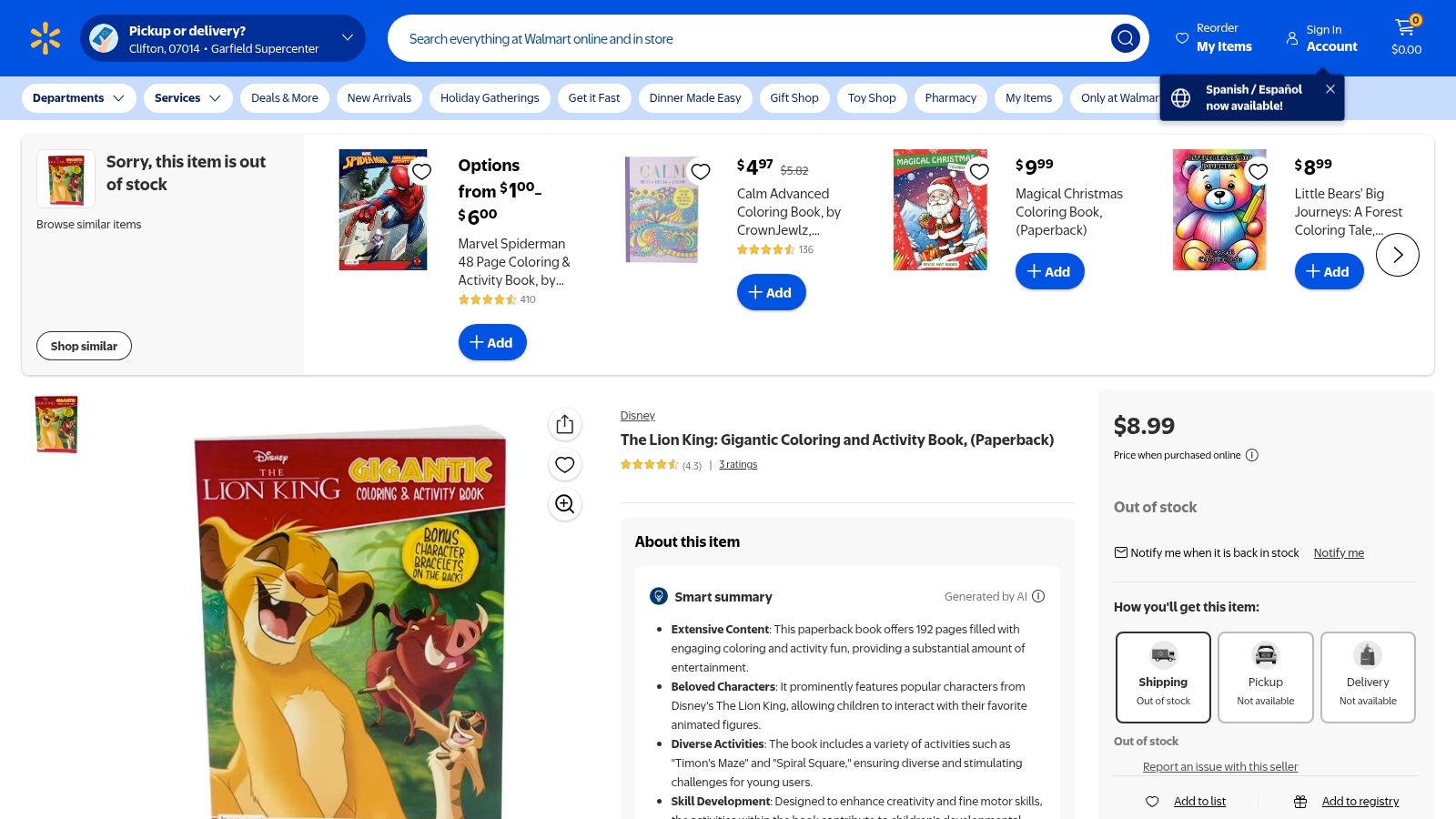Open the site search with the magnifier icon
Screen dimensions: 1456x819
click(1126, 38)
